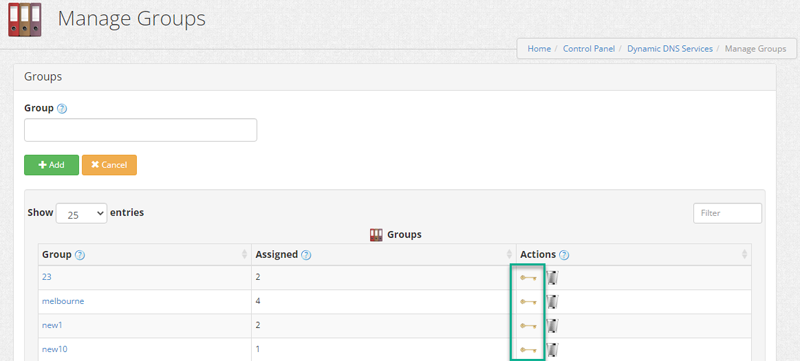Screen dimensions: 800x361
Task: Open the new1 group link
Action: pos(52,325)
